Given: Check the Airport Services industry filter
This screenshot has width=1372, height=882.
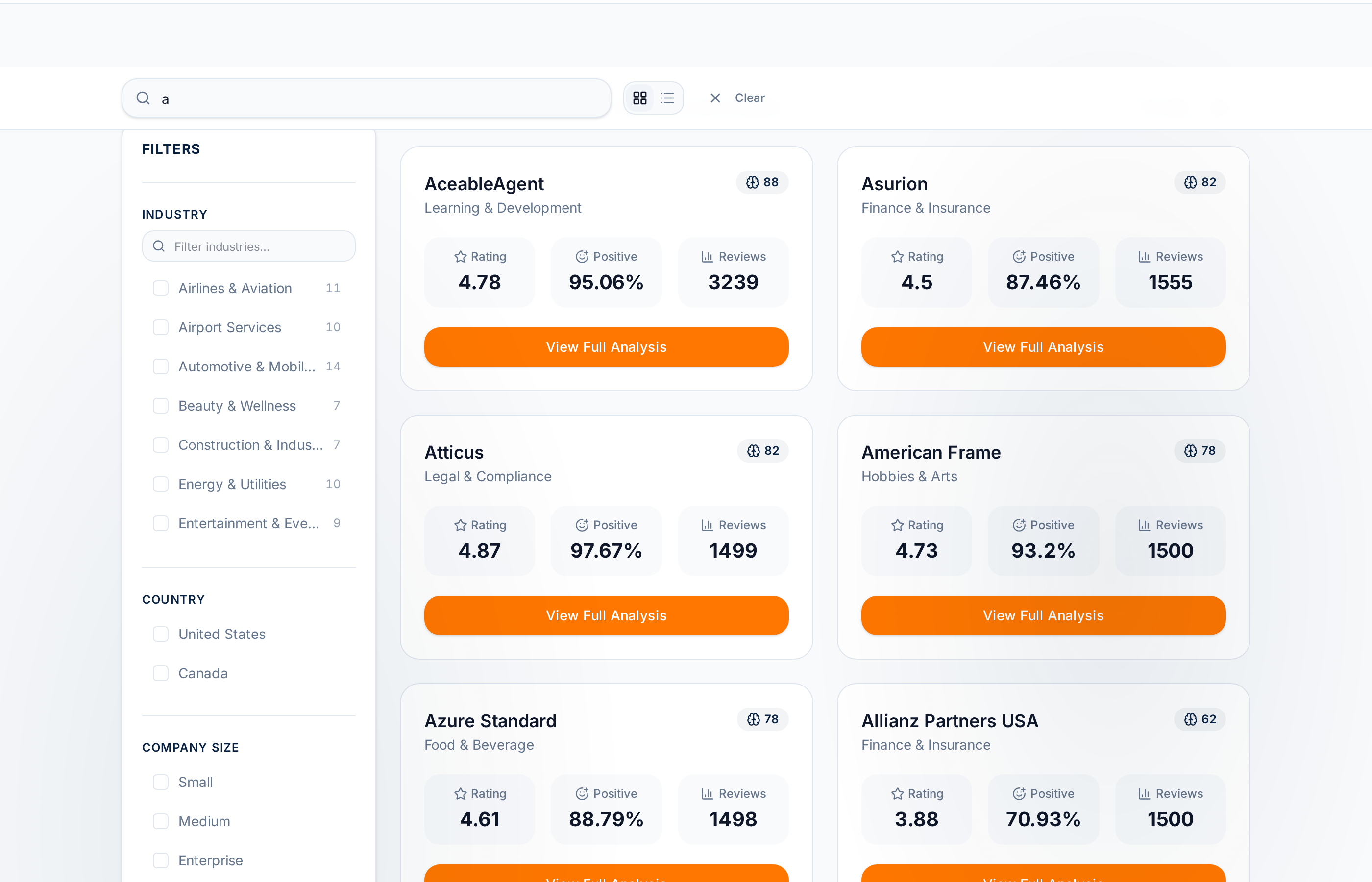Looking at the screenshot, I should 161,328.
